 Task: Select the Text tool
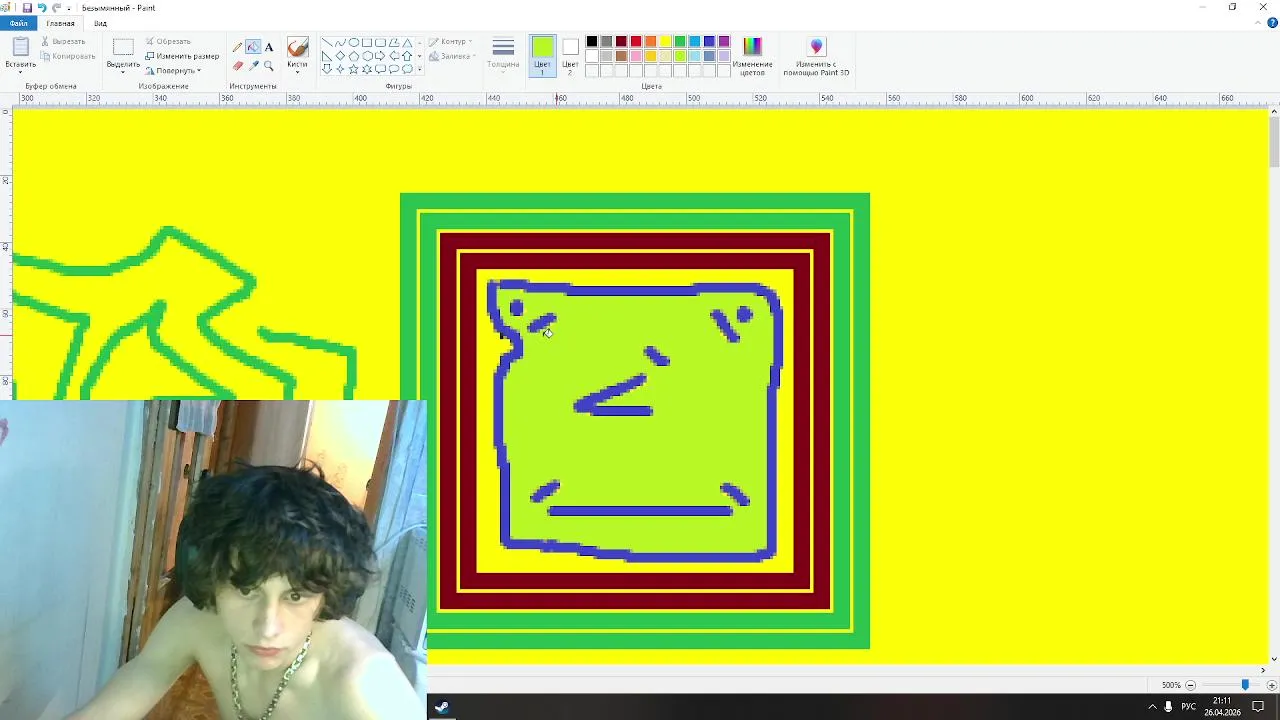point(269,47)
